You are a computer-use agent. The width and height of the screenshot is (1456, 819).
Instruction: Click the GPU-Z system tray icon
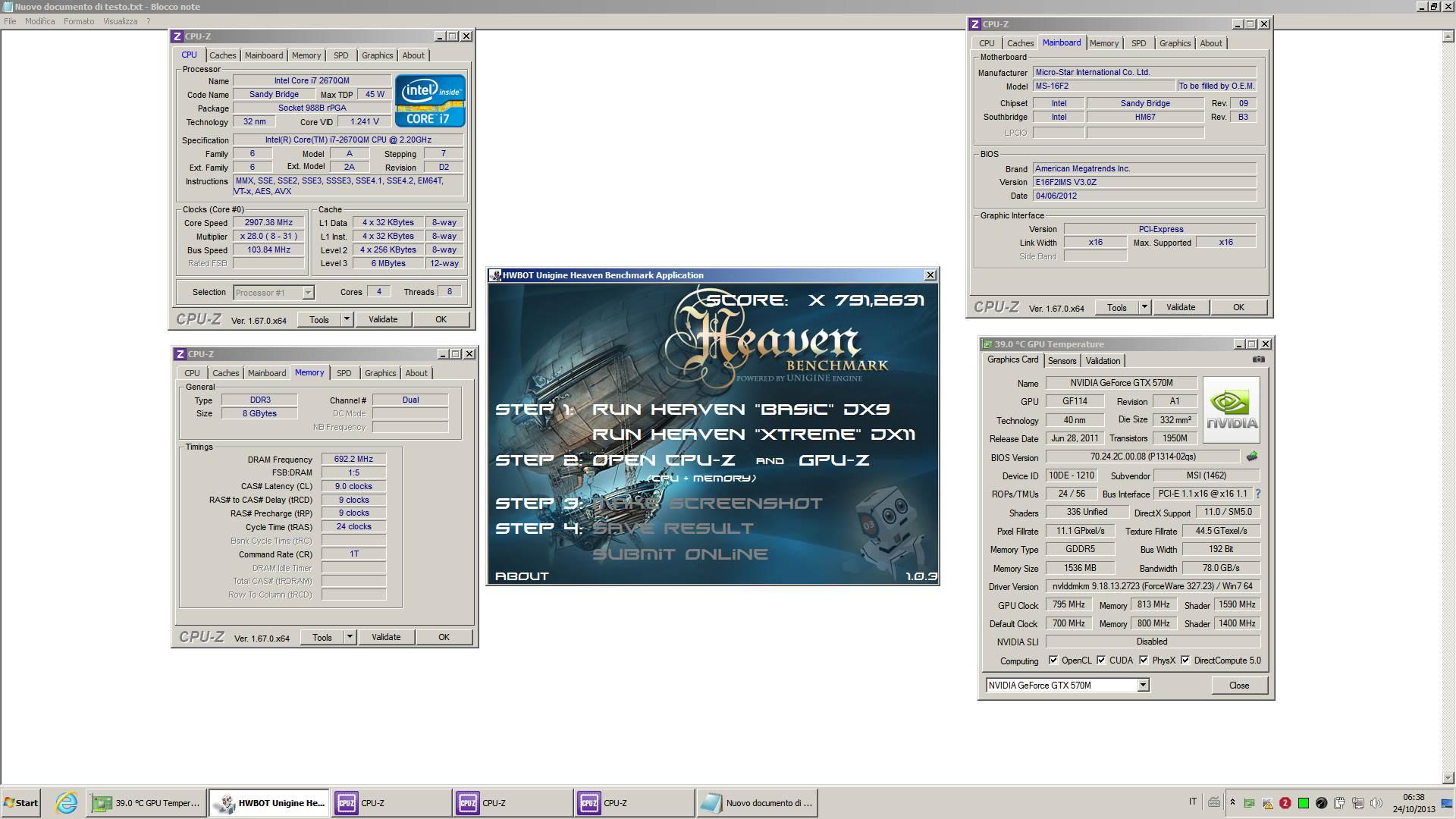coord(1249,803)
